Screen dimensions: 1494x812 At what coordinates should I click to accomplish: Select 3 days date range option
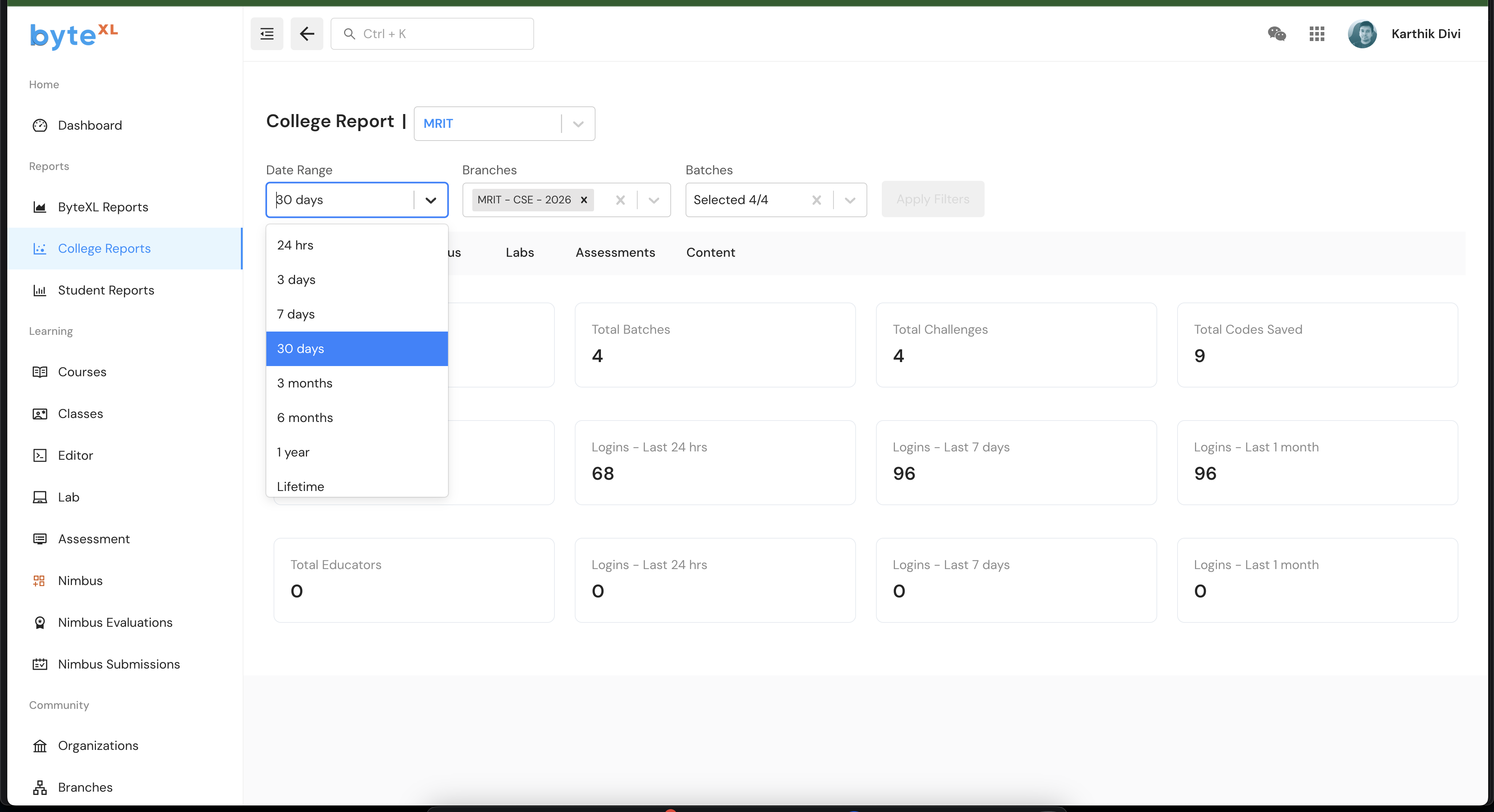point(357,280)
